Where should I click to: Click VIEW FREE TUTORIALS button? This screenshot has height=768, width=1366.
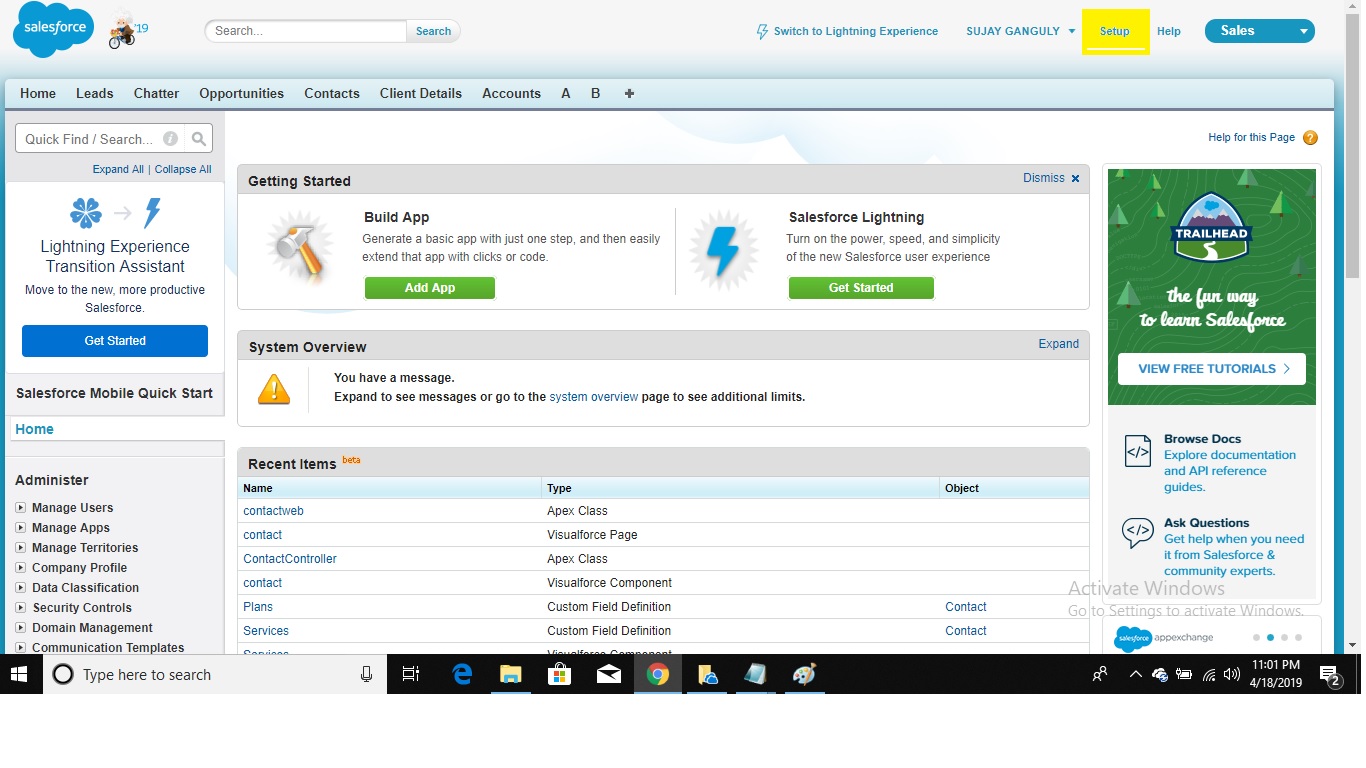coord(1212,369)
